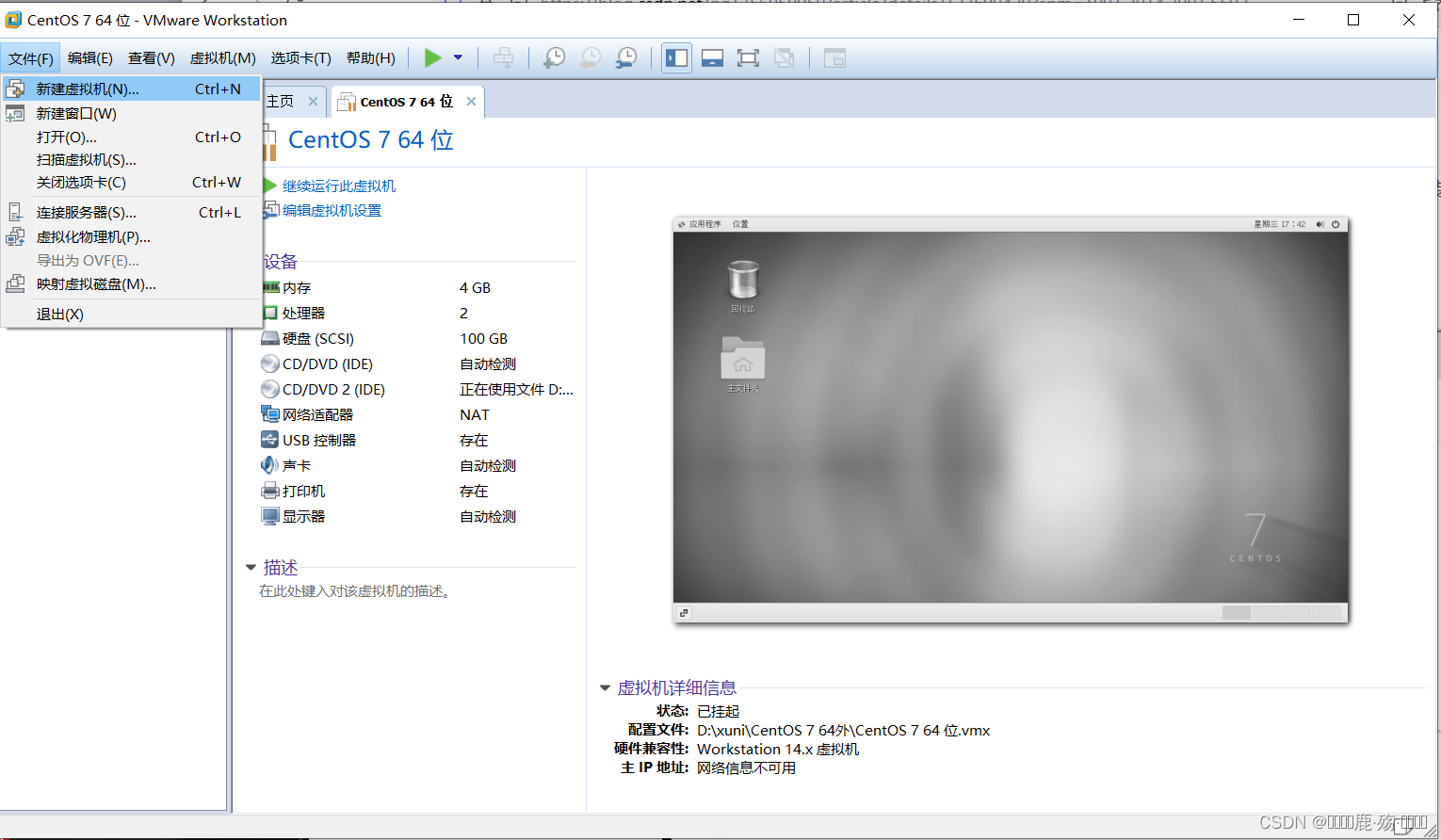Open the 虚拟机(M) menu
This screenshot has height=840, width=1441.
223,58
